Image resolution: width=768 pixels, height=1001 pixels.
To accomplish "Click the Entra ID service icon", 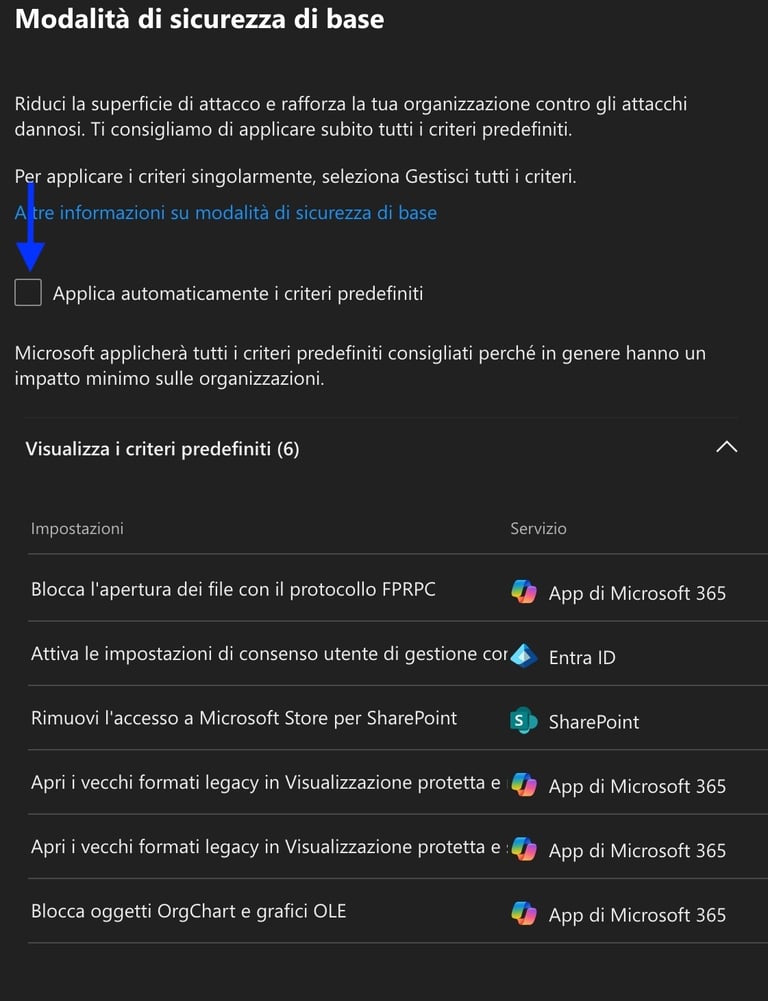I will [523, 657].
